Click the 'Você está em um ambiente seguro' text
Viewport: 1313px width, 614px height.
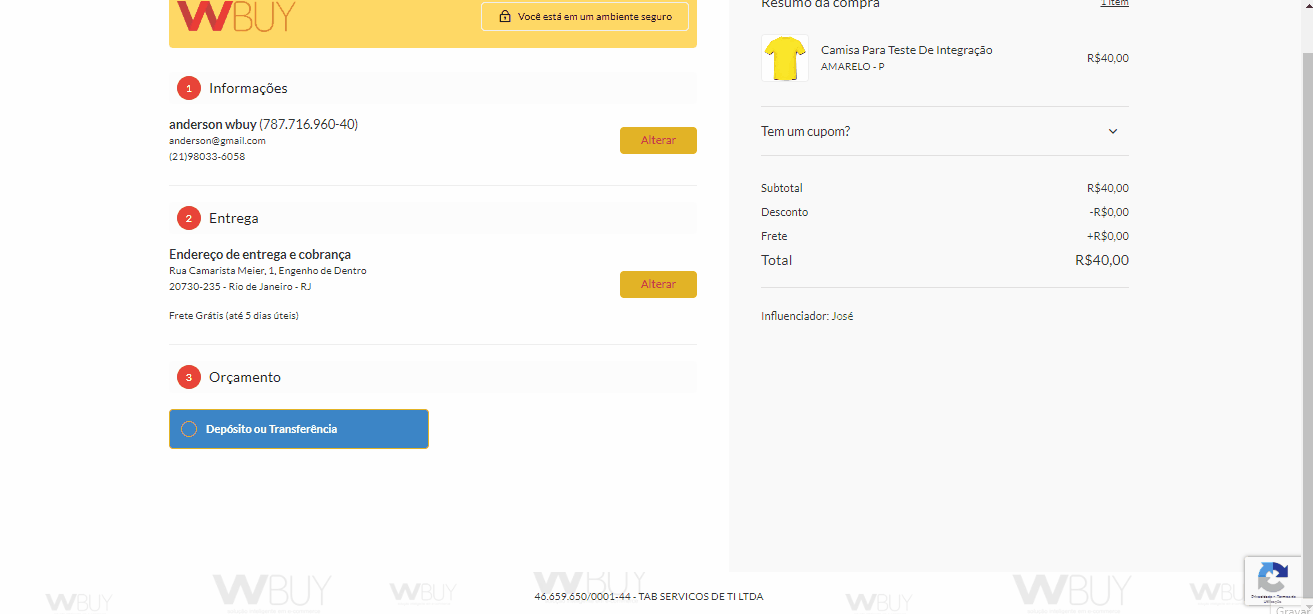click(595, 17)
